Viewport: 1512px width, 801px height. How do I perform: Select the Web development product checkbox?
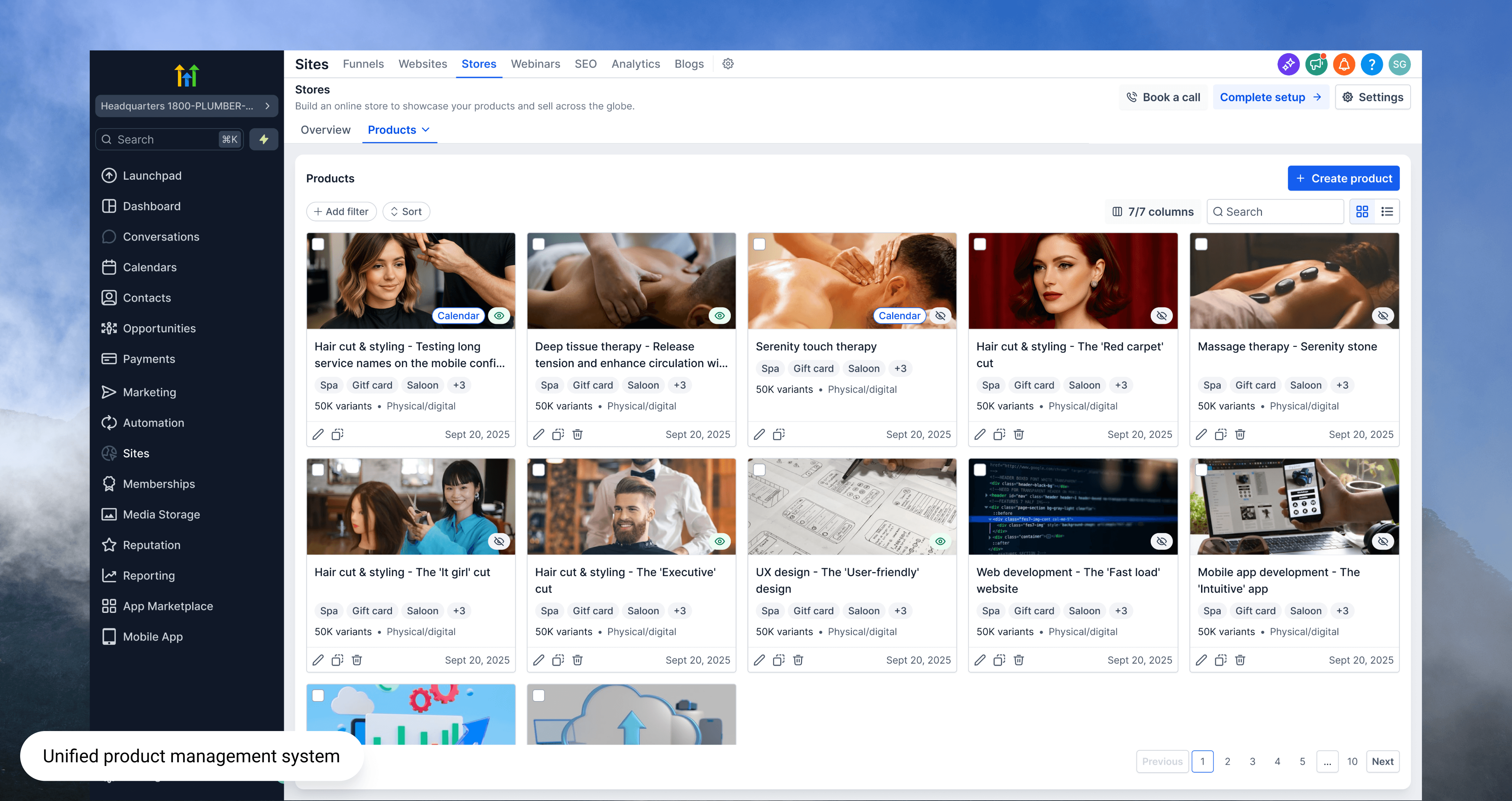point(980,470)
